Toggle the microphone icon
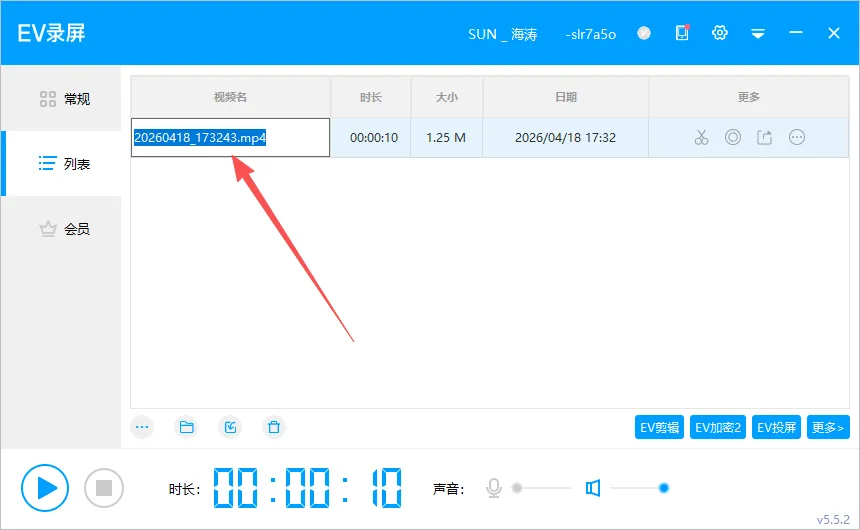This screenshot has height=530, width=860. click(x=494, y=488)
